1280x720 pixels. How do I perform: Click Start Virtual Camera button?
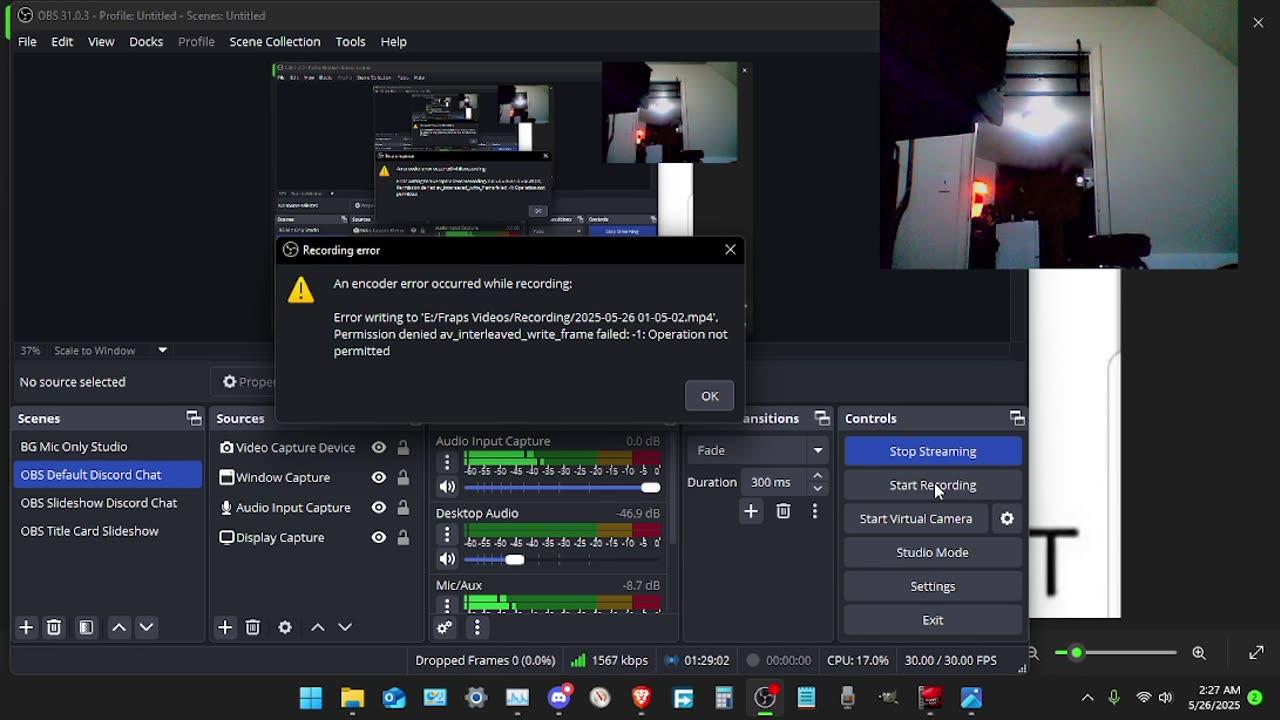916,518
